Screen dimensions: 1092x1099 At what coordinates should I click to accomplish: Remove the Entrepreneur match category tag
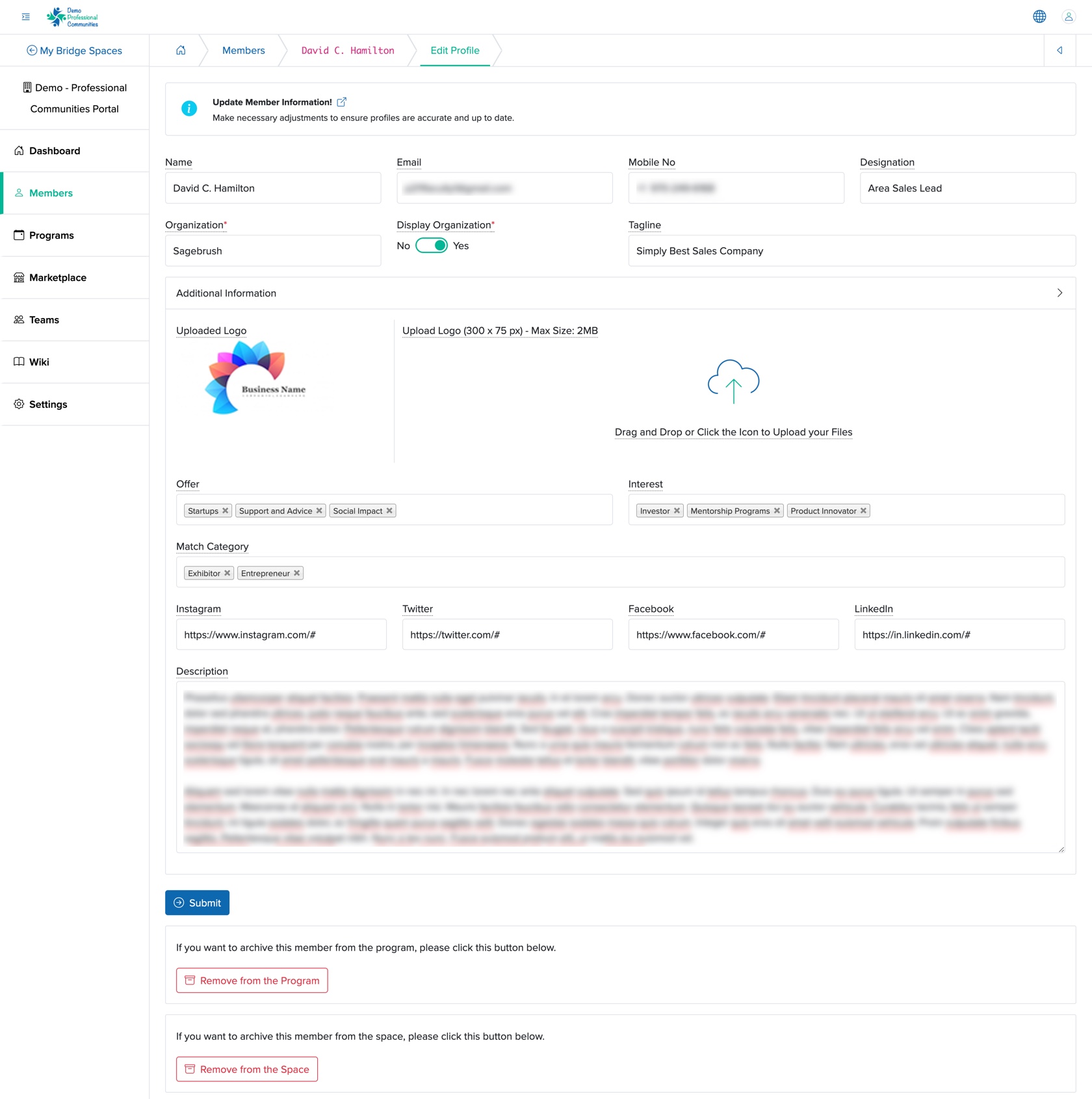click(297, 573)
